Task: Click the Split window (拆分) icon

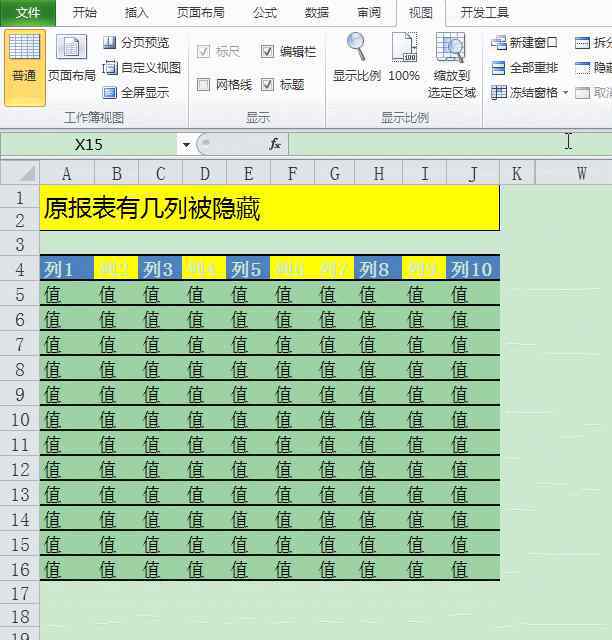Action: click(582, 42)
